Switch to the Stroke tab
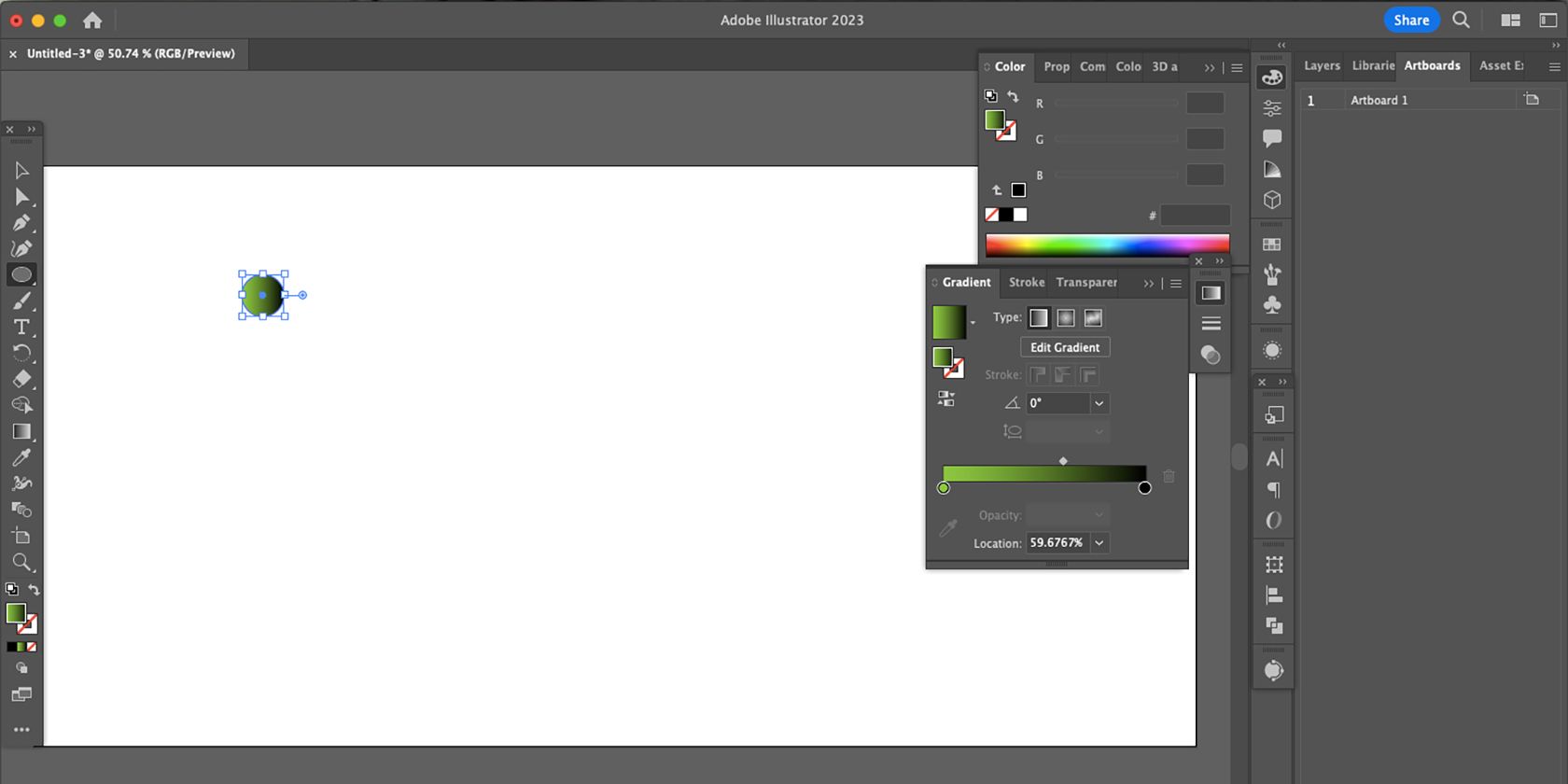 click(1027, 282)
